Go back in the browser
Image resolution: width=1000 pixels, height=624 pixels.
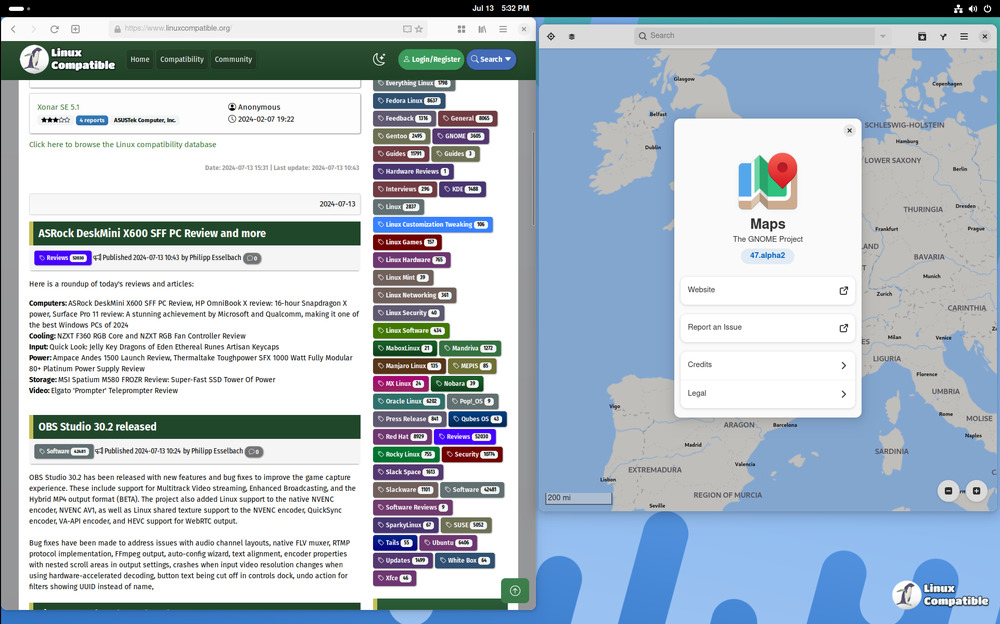[13, 29]
